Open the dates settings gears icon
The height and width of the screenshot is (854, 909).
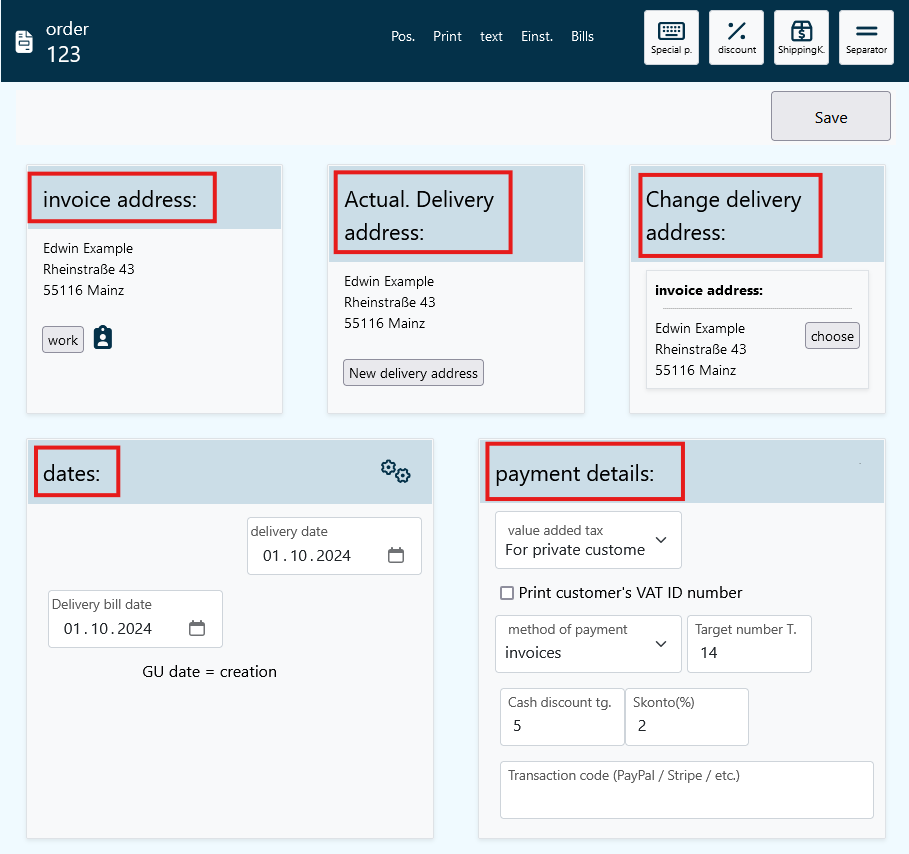395,471
